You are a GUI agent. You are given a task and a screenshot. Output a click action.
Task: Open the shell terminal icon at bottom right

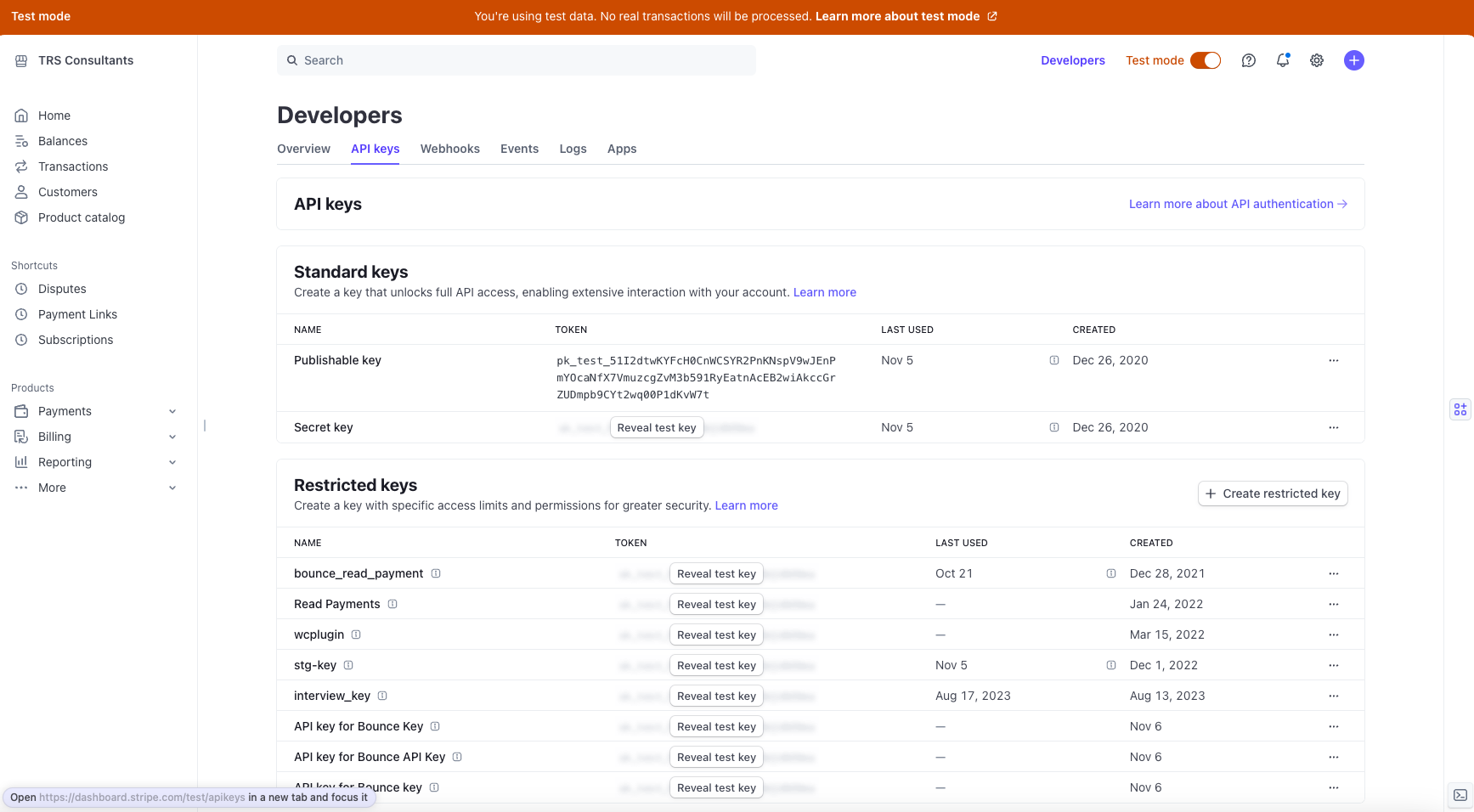click(x=1460, y=795)
